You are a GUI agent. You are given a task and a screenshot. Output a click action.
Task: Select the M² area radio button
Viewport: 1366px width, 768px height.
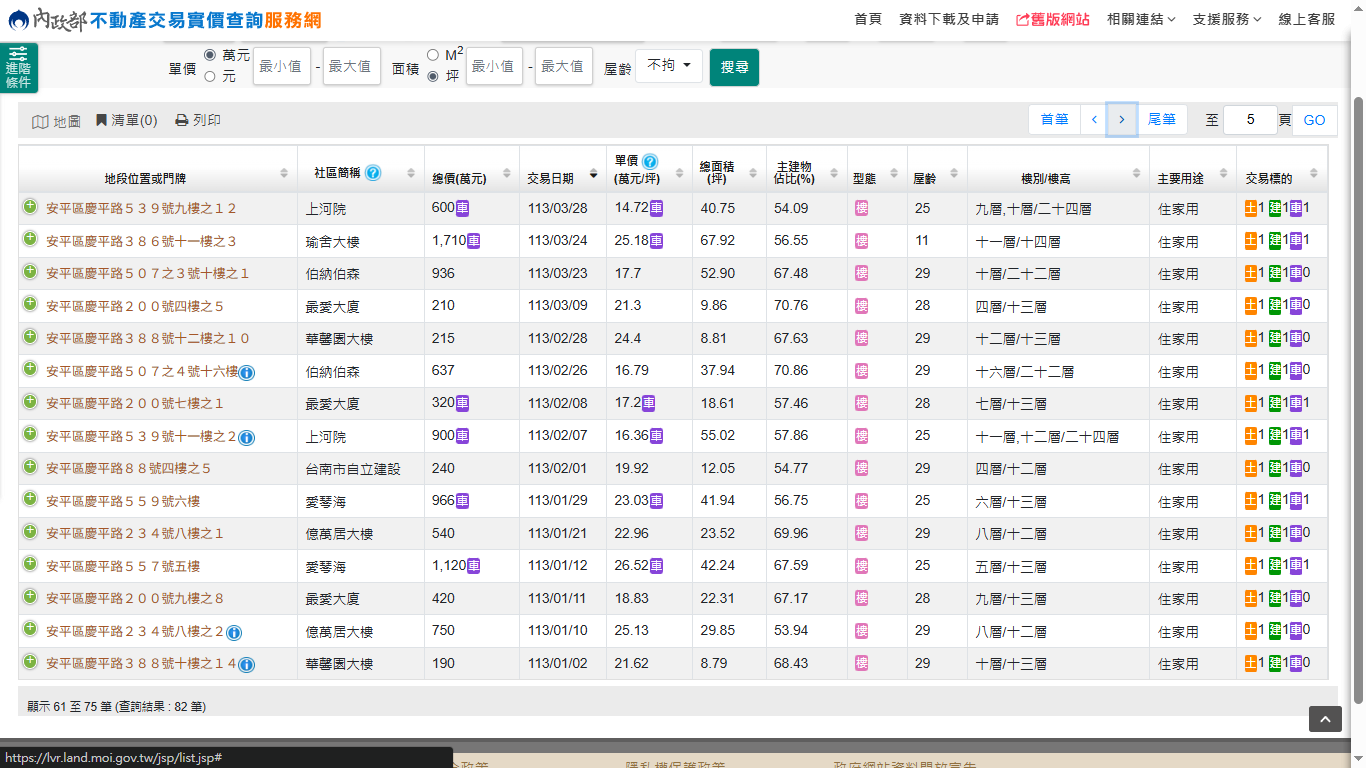pyautogui.click(x=433, y=55)
